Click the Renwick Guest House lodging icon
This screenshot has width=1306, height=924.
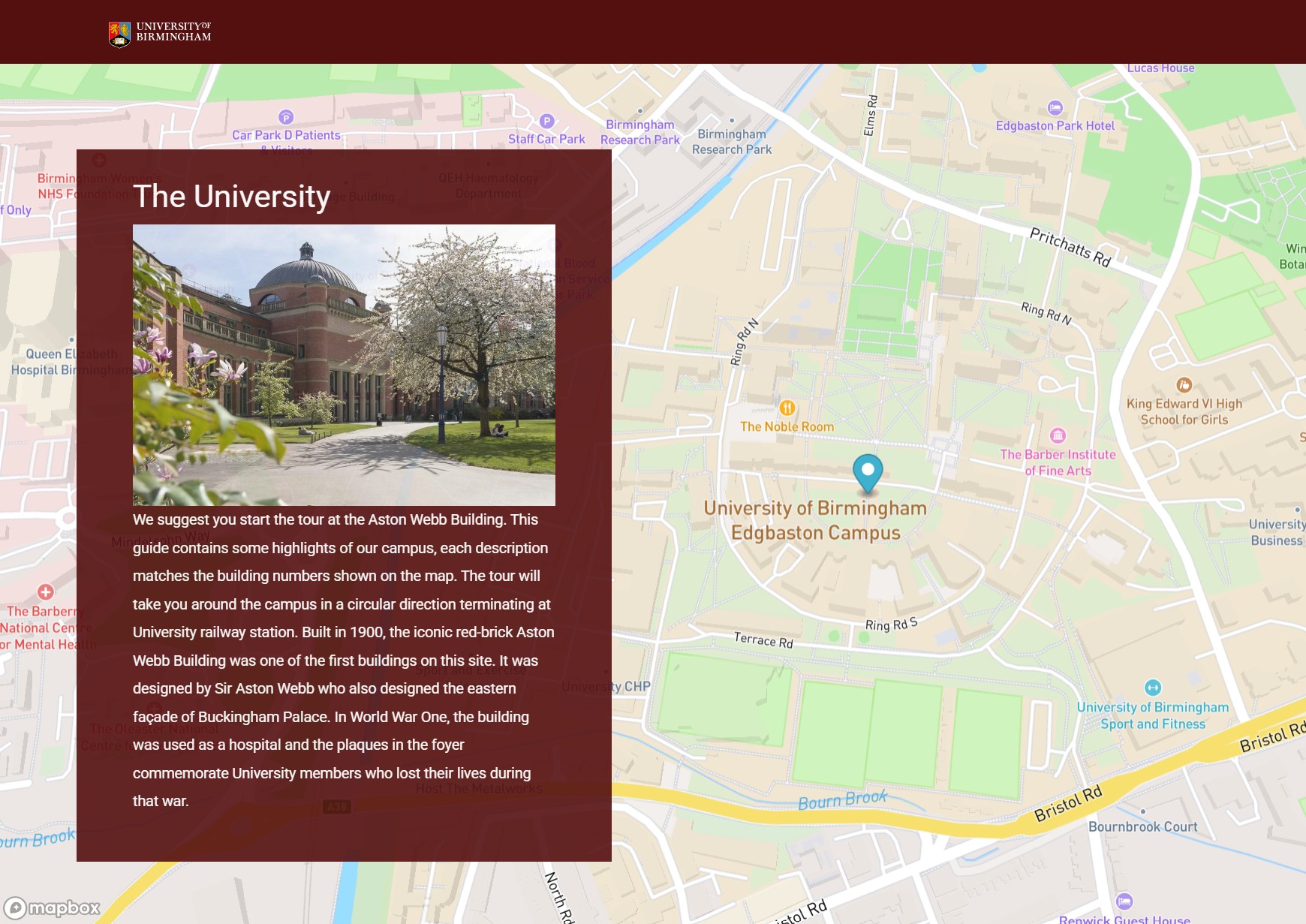point(1124,901)
